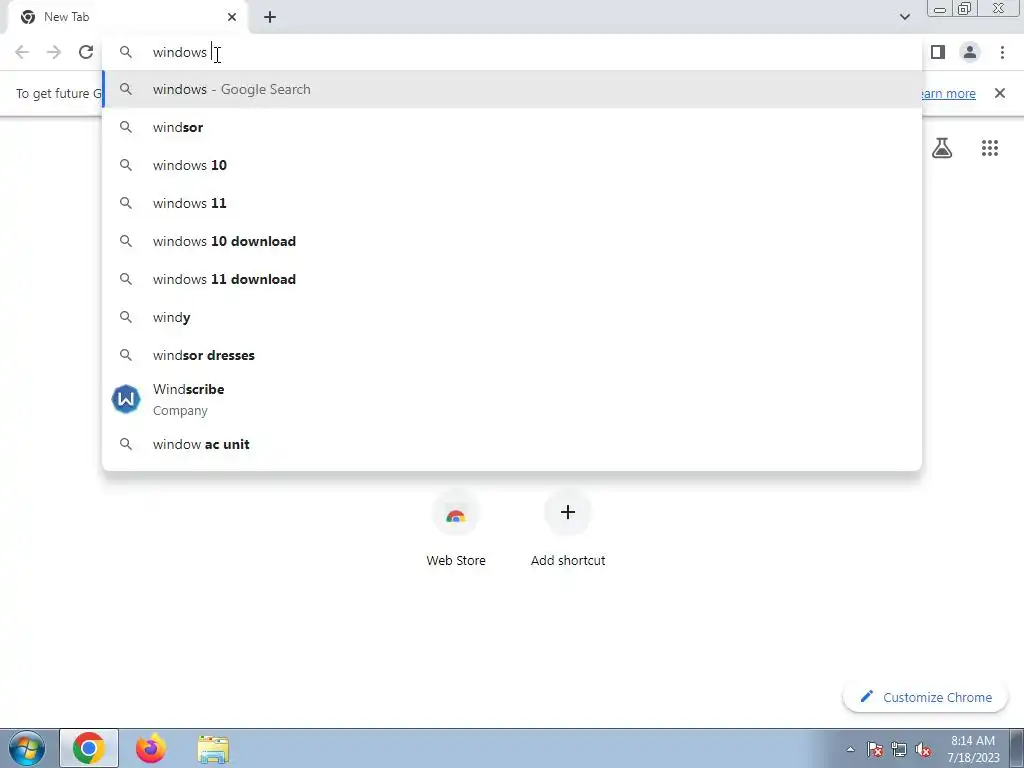Click the search icon beside 'windows 11'
The width and height of the screenshot is (1024, 768).
click(126, 203)
